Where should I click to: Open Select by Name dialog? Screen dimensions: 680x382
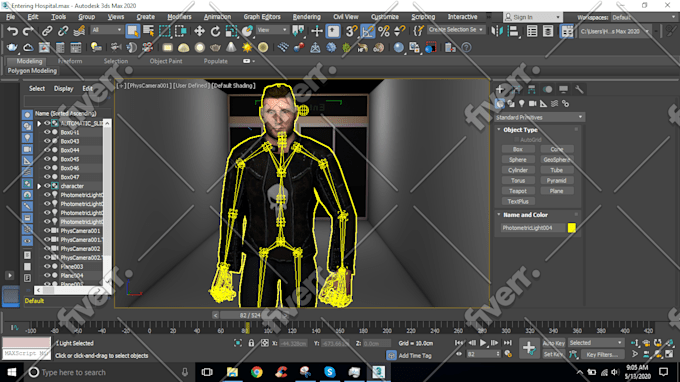point(148,31)
